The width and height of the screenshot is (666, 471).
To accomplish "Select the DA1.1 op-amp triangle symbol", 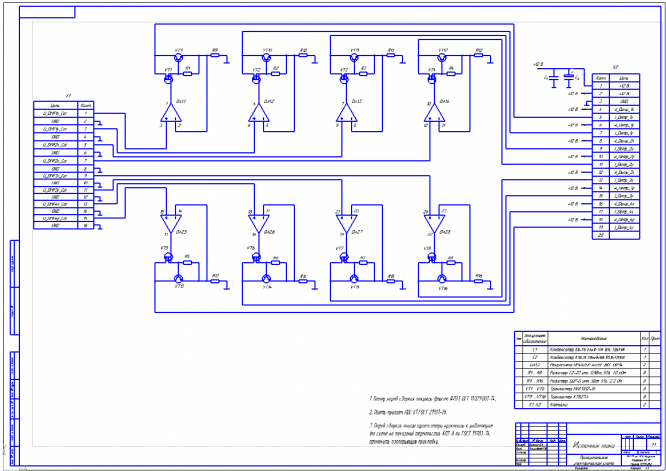I will point(171,113).
